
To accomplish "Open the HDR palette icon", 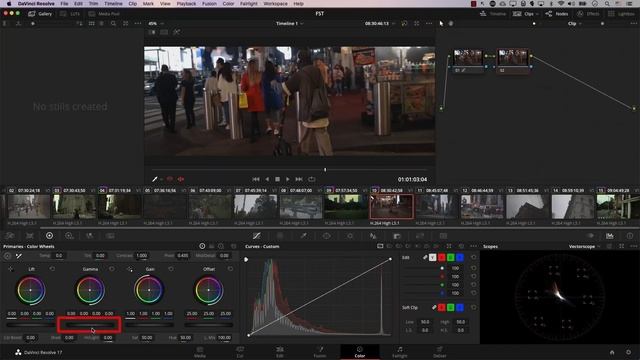I will 69,236.
